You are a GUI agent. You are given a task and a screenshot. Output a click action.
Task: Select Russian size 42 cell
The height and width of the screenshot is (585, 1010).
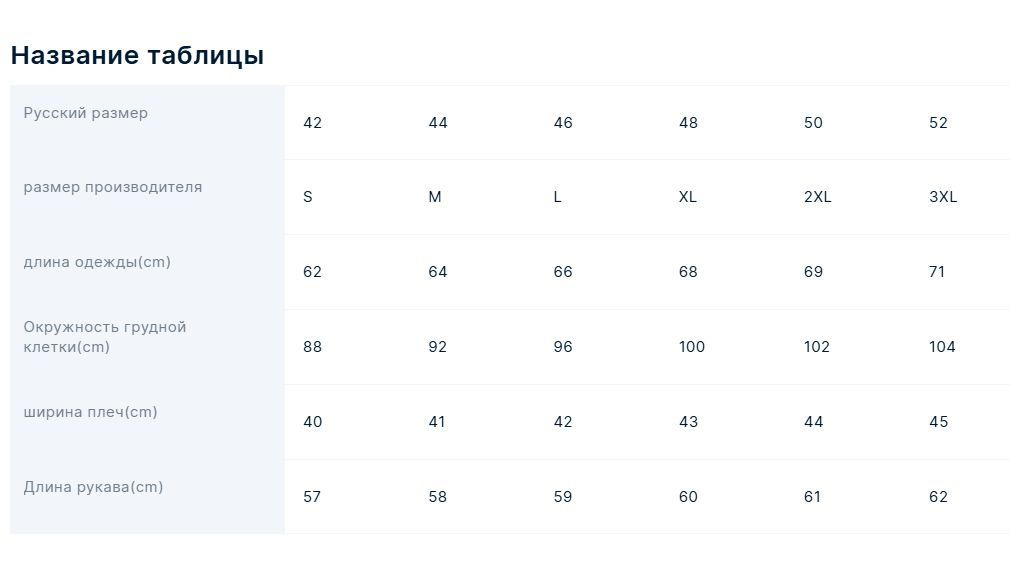pyautogui.click(x=312, y=122)
